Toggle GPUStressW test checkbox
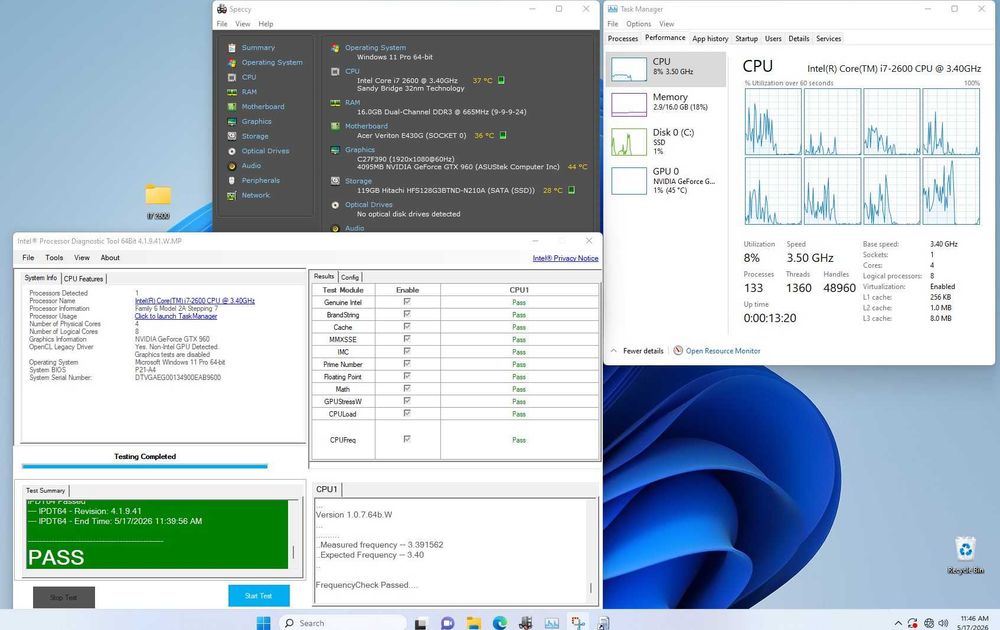Screen dimensions: 1000x630 pyautogui.click(x=407, y=401)
